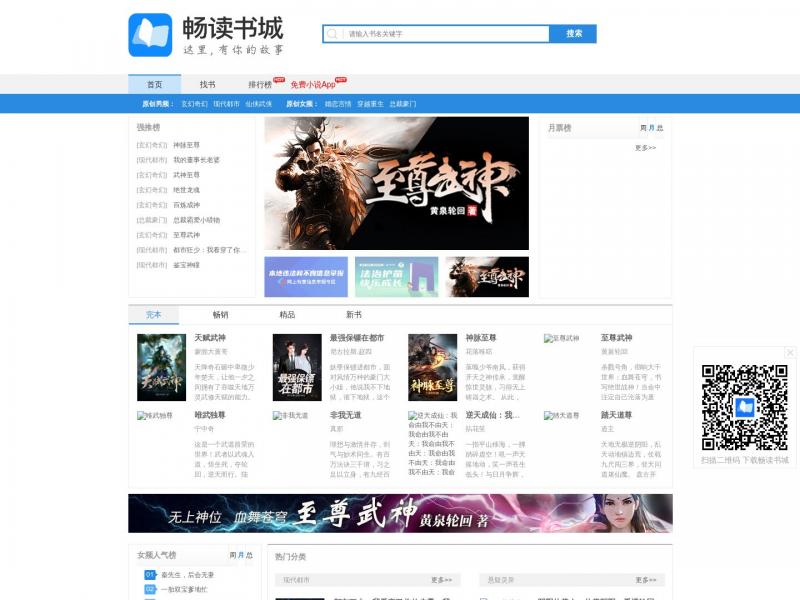Viewport: 800px width, 600px height.
Task: Switch 女频人气榜 ranking to 周
Action: pos(232,555)
